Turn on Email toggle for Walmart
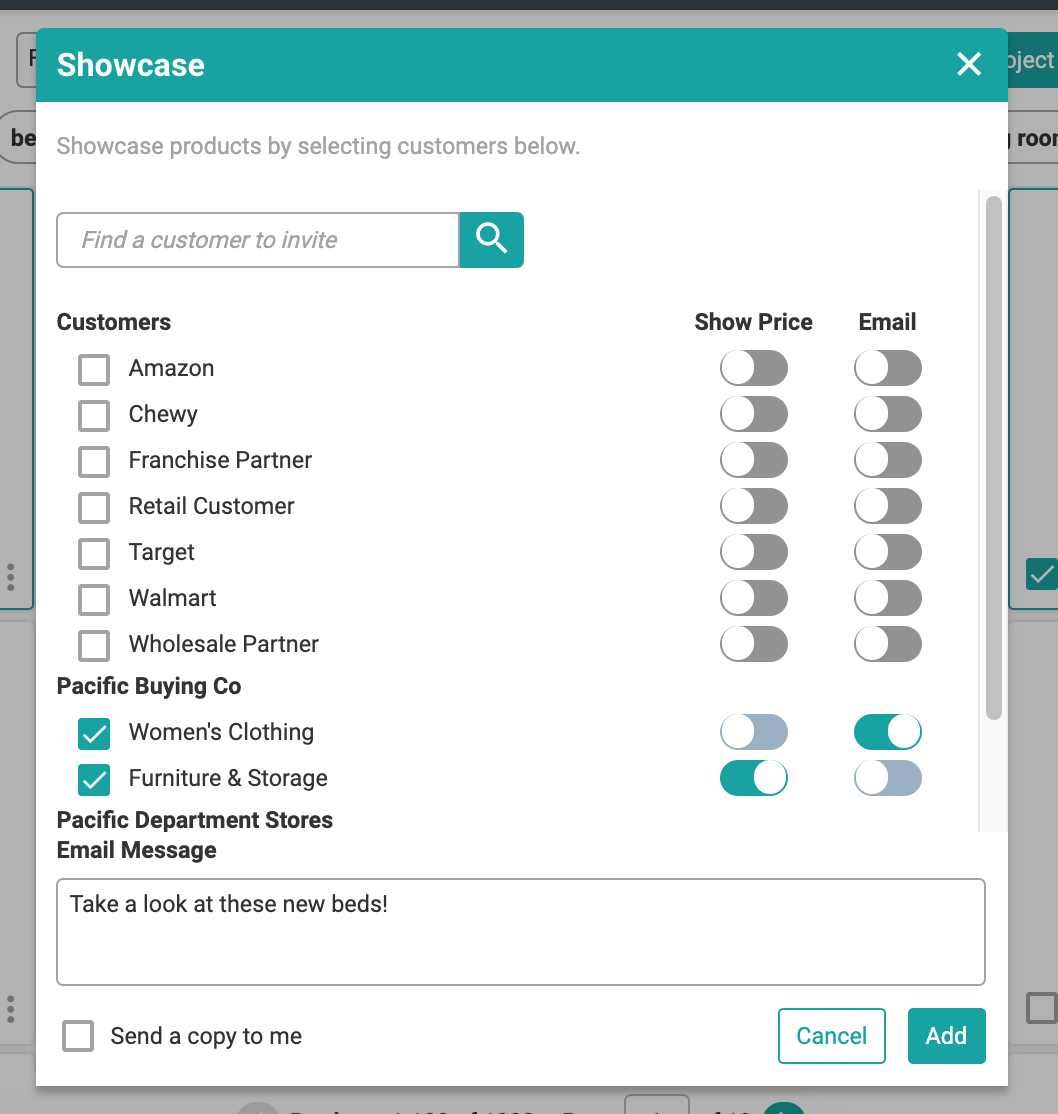This screenshot has width=1058, height=1114. tap(887, 598)
